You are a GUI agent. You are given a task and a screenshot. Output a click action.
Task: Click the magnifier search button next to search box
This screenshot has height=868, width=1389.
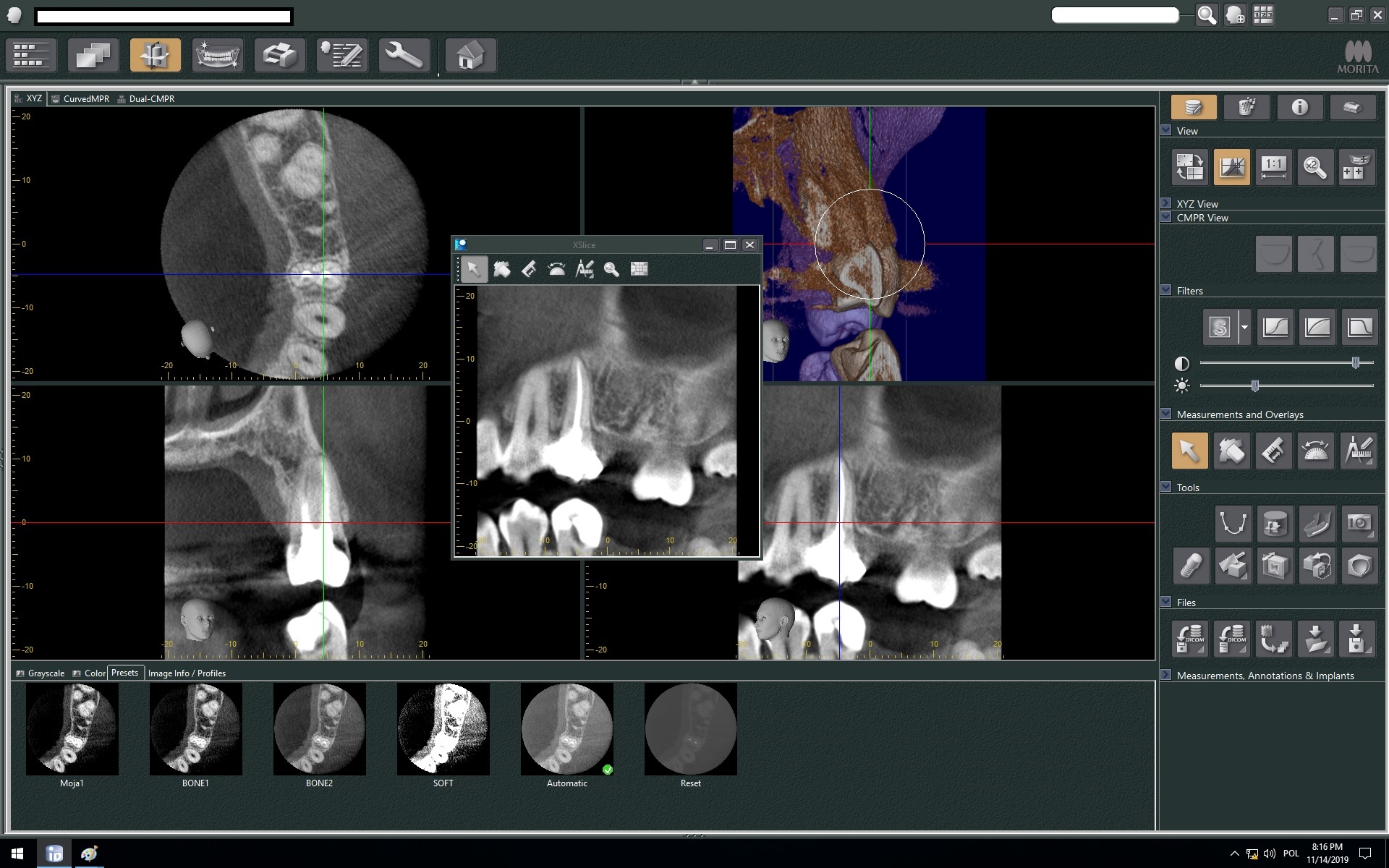[1207, 15]
